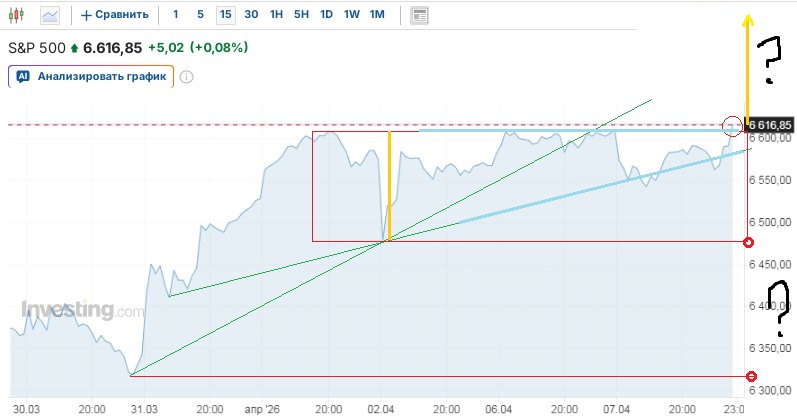Click the green up-arrow price indicator
This screenshot has height=419, width=797.
click(74, 48)
